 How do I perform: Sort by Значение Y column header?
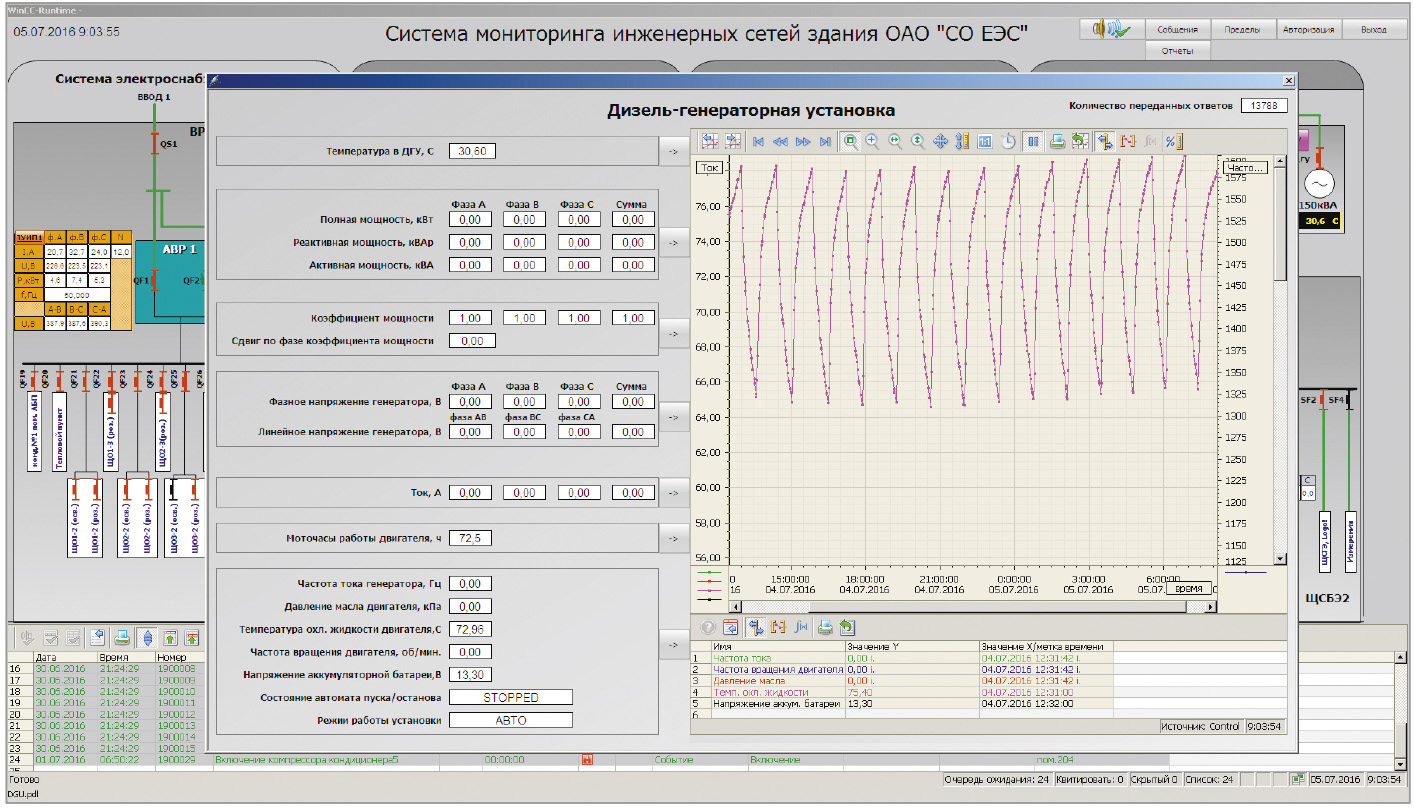(912, 647)
